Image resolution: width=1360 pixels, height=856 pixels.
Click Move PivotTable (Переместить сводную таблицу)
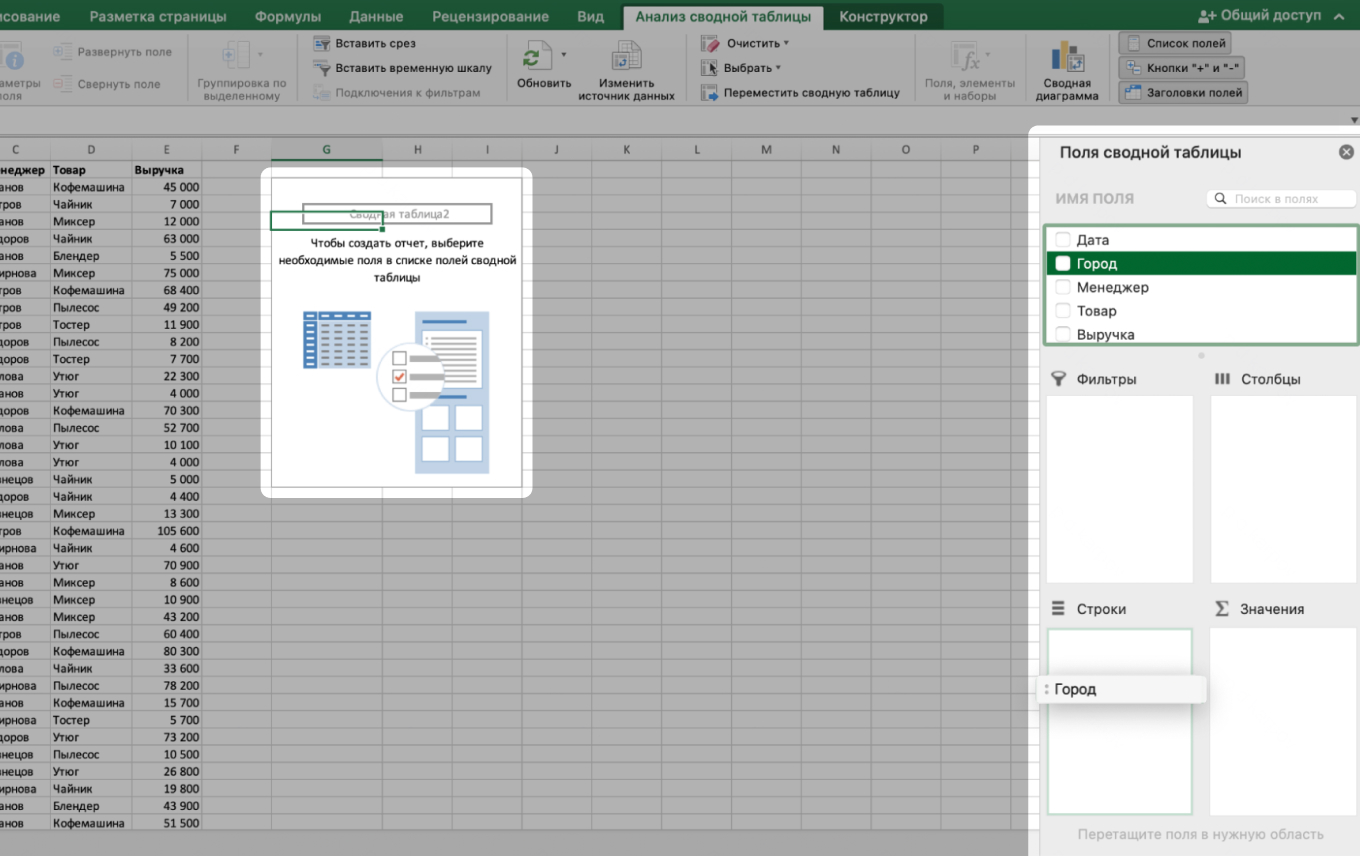point(800,92)
